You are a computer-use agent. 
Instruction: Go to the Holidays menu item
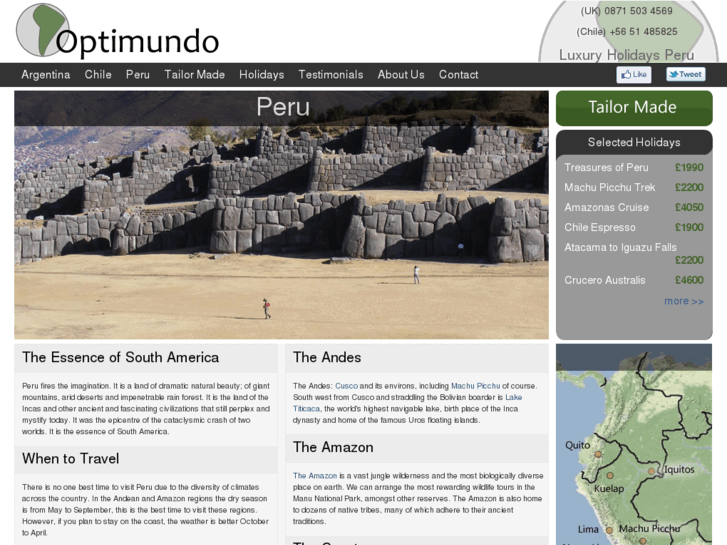click(261, 75)
